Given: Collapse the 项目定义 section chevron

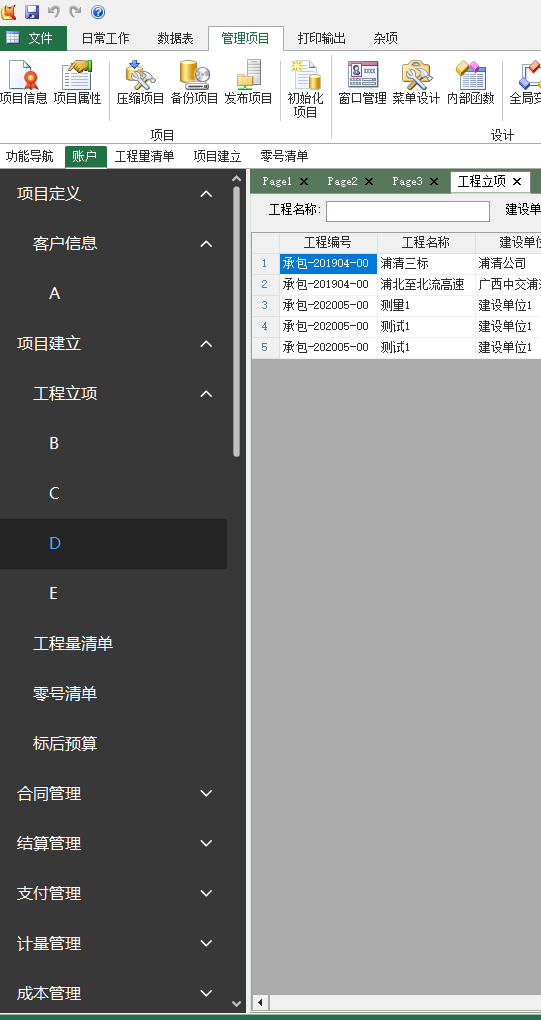Looking at the screenshot, I should (x=206, y=194).
